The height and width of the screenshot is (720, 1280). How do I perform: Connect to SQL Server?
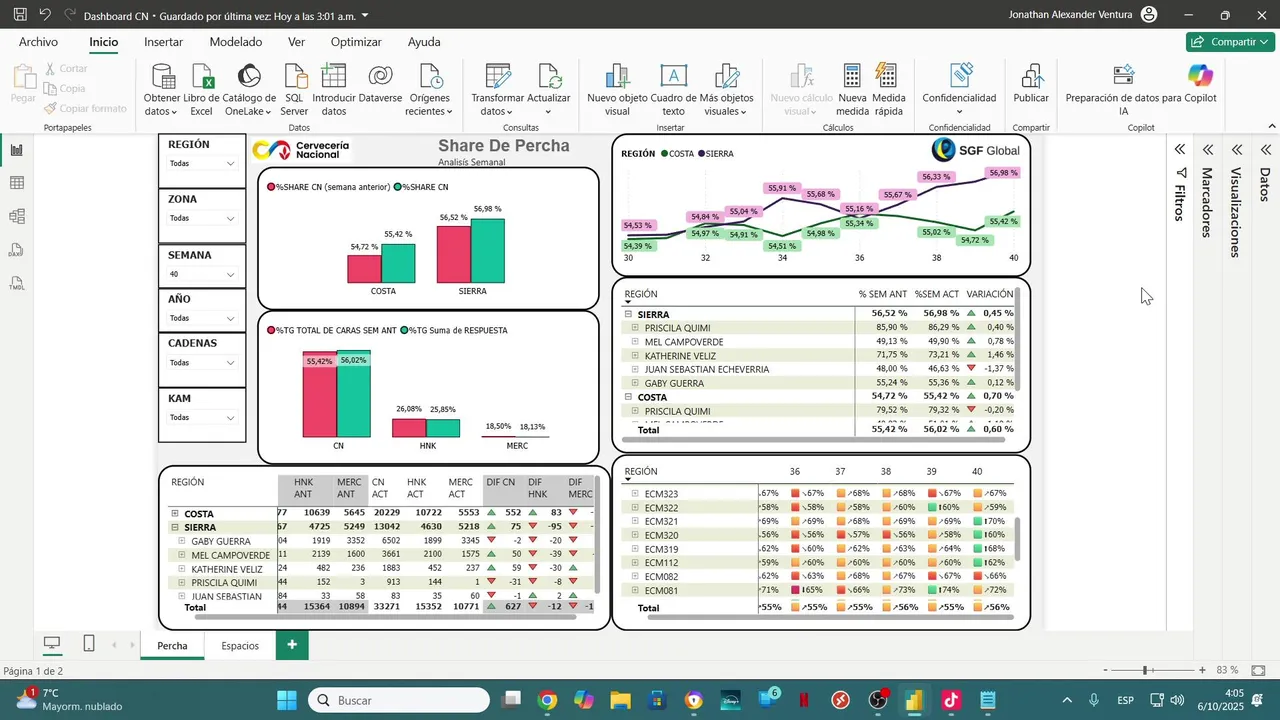point(295,90)
